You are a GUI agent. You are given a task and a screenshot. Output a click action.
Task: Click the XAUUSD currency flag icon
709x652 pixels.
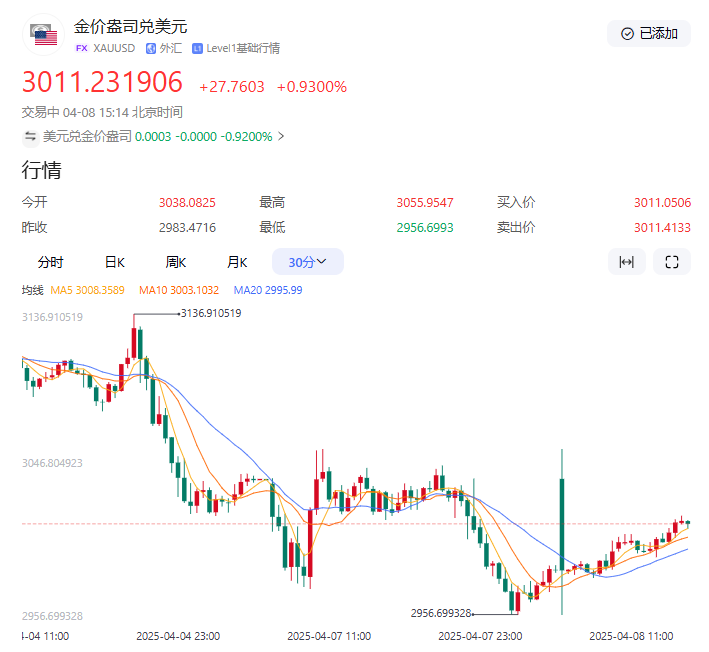pyautogui.click(x=43, y=34)
